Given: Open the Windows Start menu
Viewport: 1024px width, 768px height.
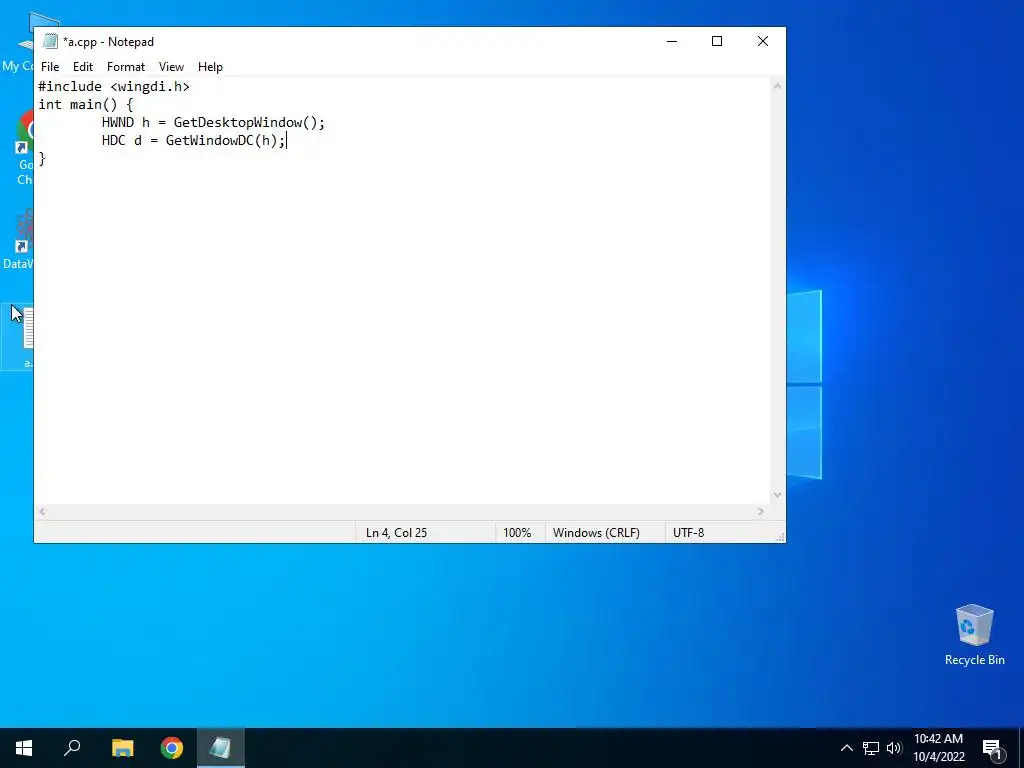Looking at the screenshot, I should [x=24, y=748].
